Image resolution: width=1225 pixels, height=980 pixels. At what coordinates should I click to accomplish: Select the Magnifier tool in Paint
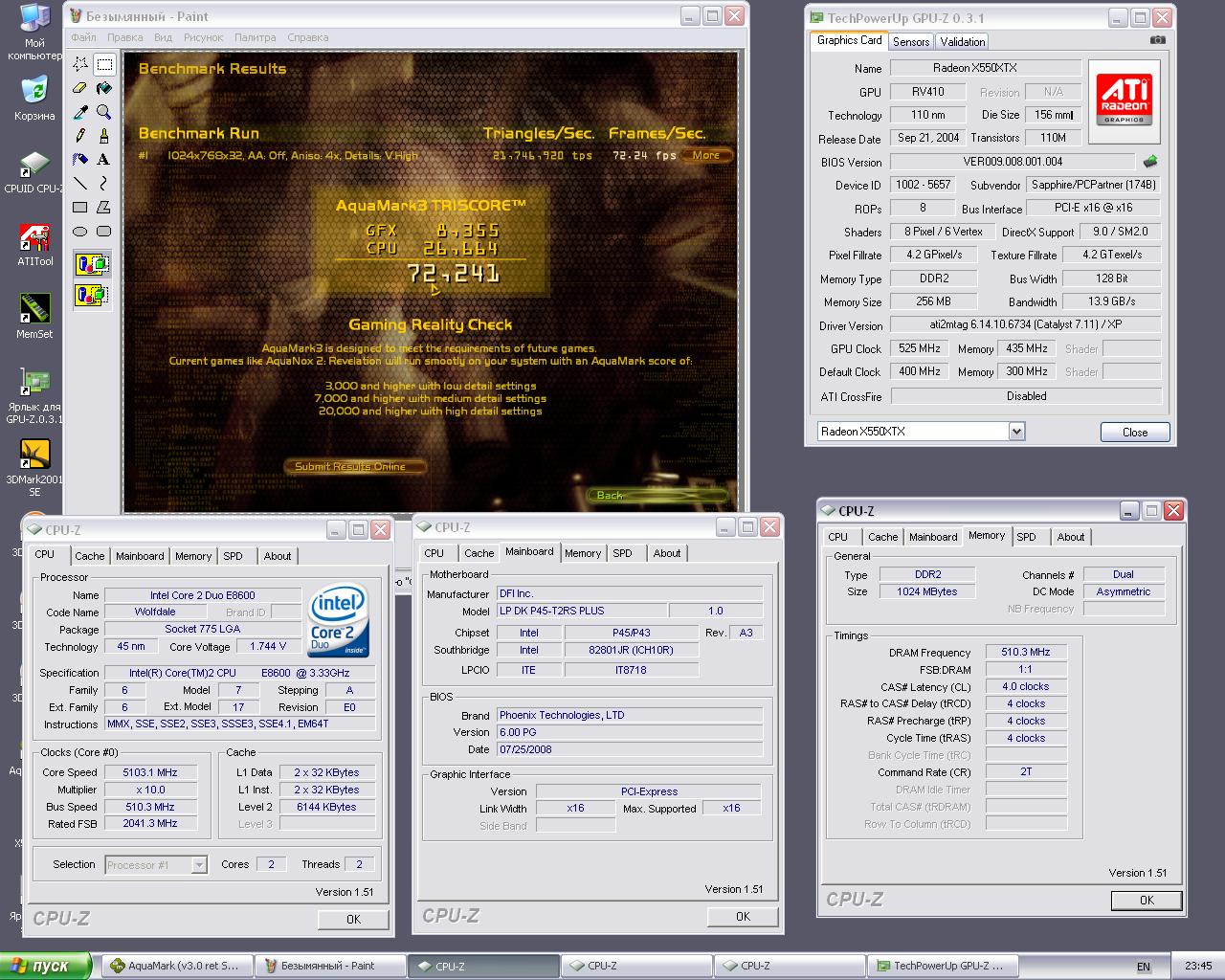[104, 112]
